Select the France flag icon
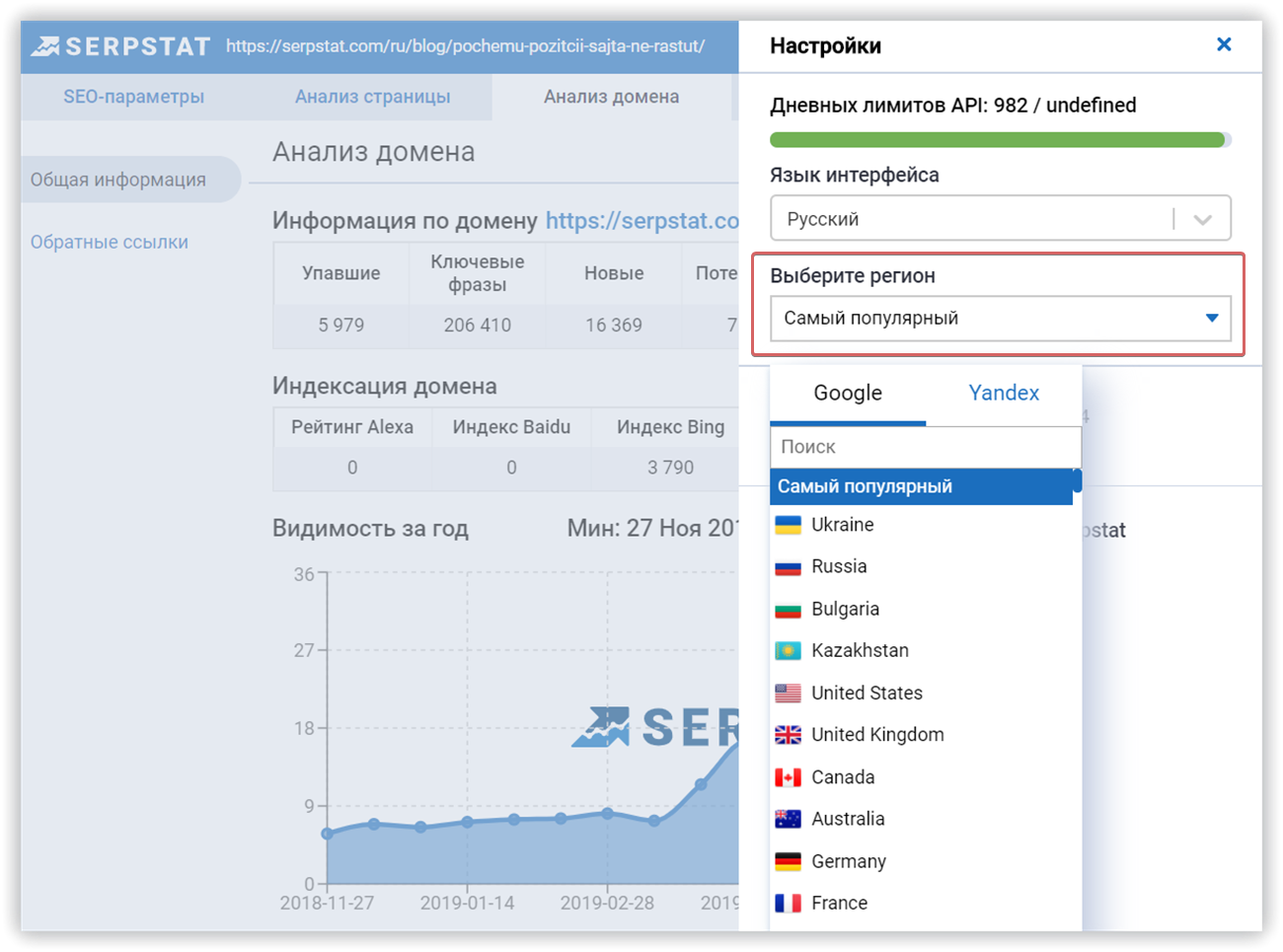This screenshot has height=952, width=1283. pos(788,903)
